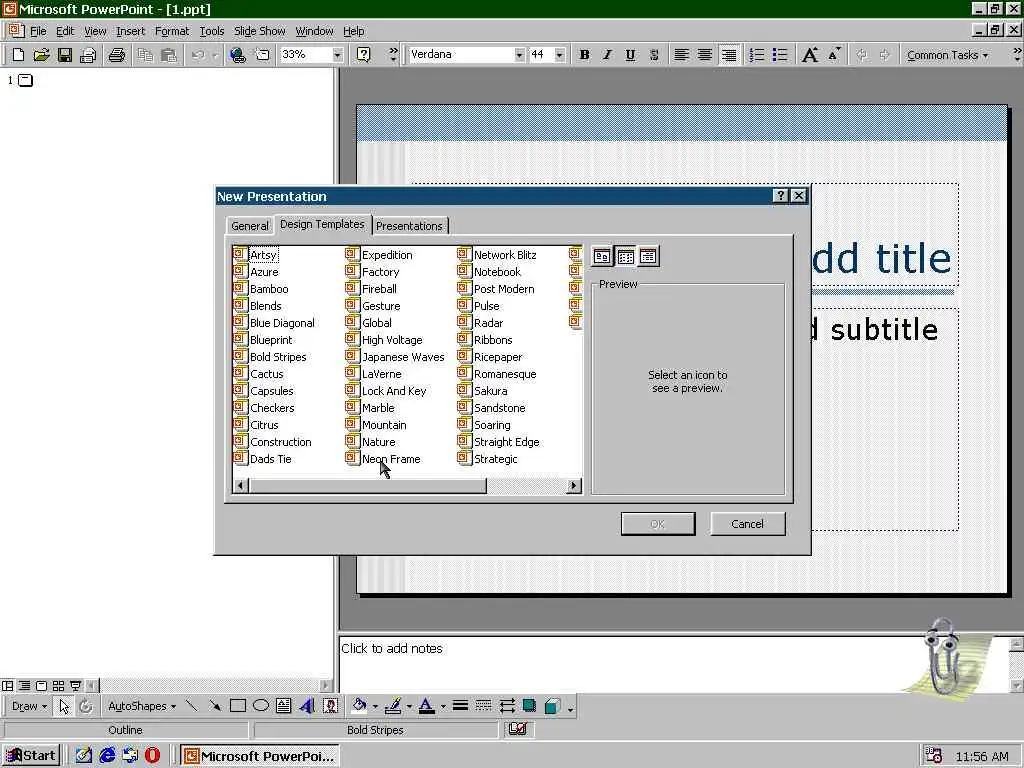Set Align Left paragraph alignment

[x=681, y=55]
